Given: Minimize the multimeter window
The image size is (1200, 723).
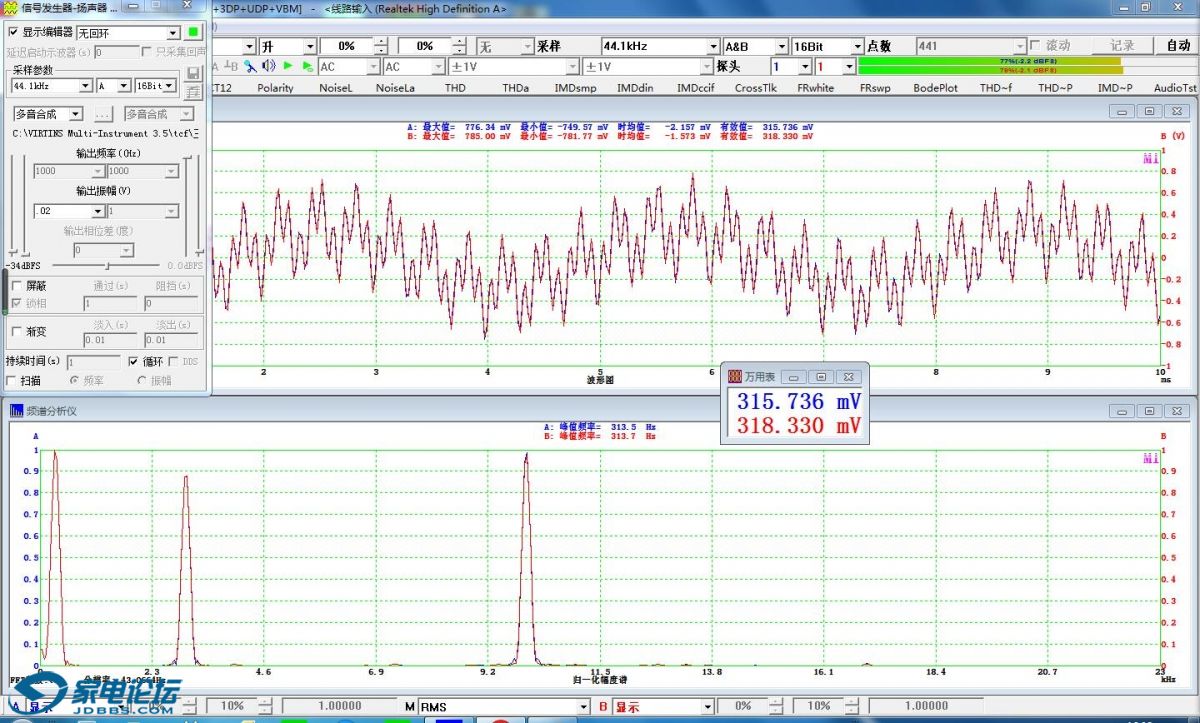Looking at the screenshot, I should [793, 377].
